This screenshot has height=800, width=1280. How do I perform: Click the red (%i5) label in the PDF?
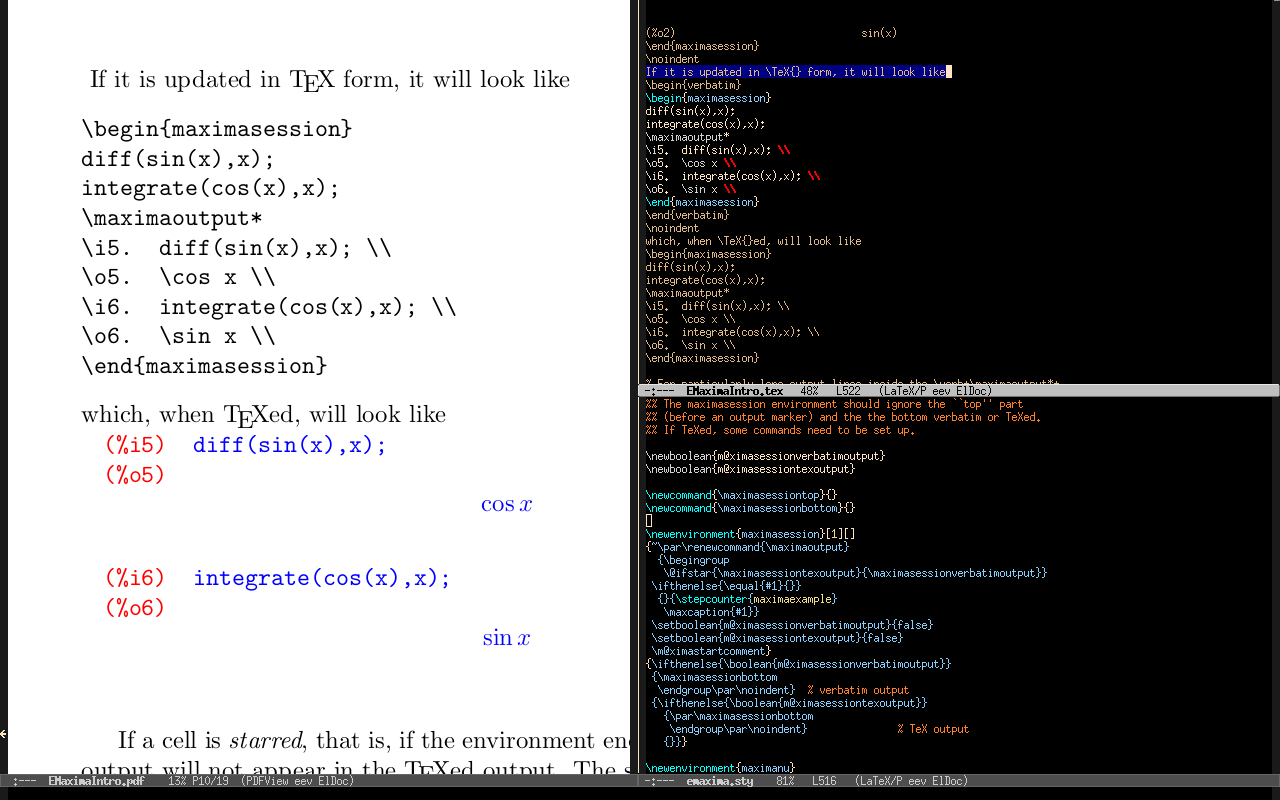(135, 445)
